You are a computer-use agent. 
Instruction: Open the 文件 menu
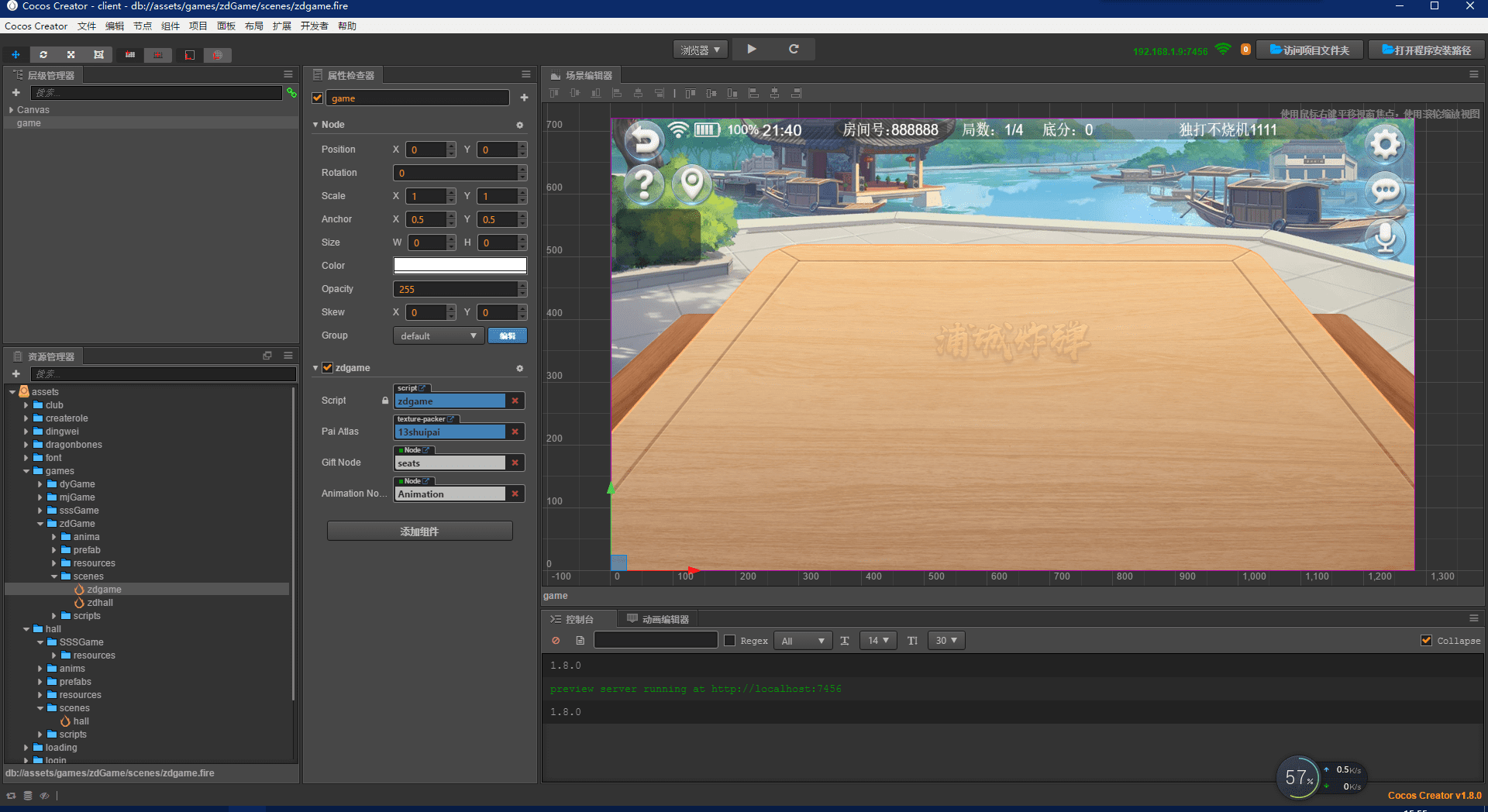point(87,26)
